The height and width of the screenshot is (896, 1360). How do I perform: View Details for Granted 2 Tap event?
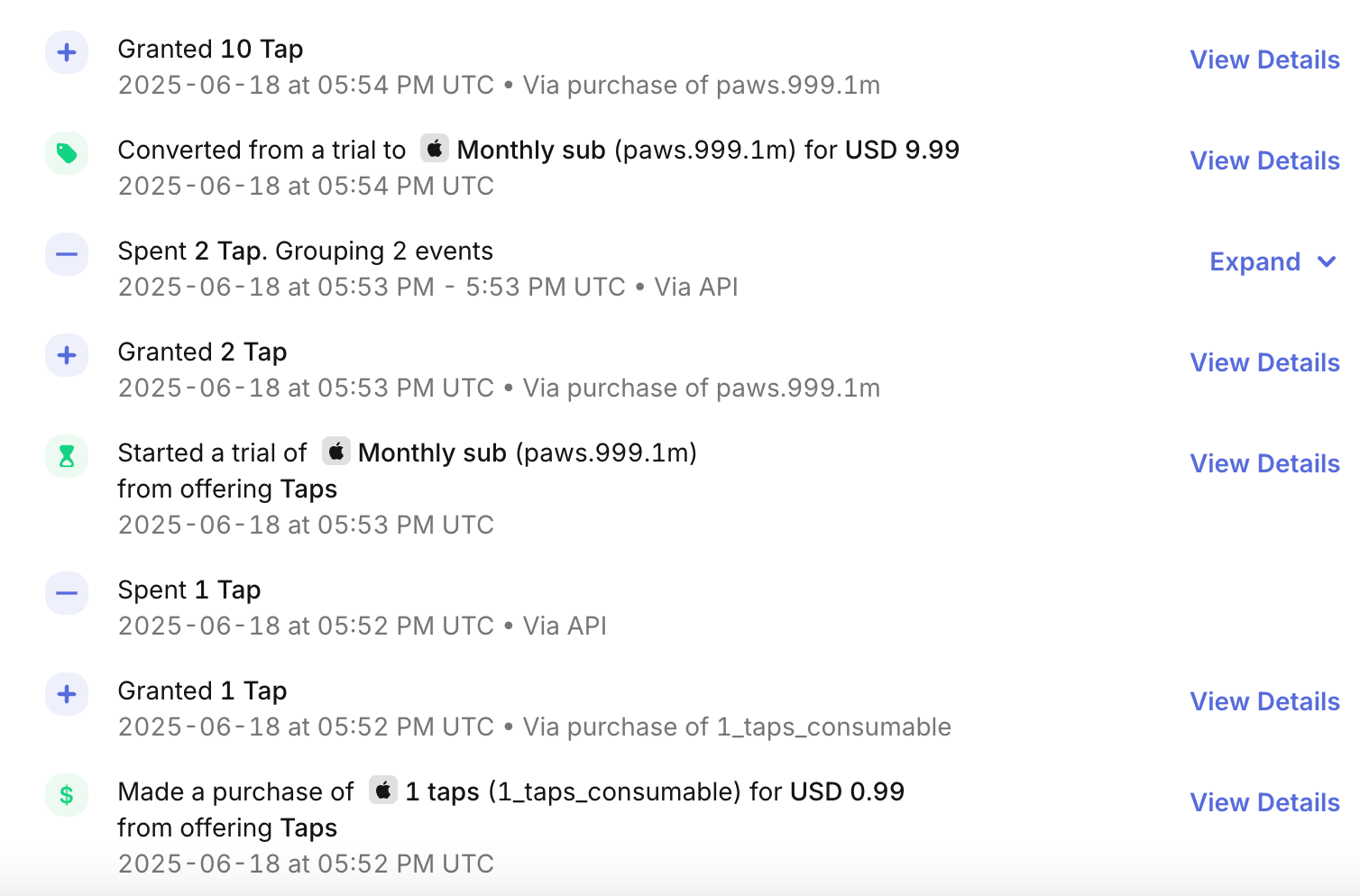click(1264, 362)
